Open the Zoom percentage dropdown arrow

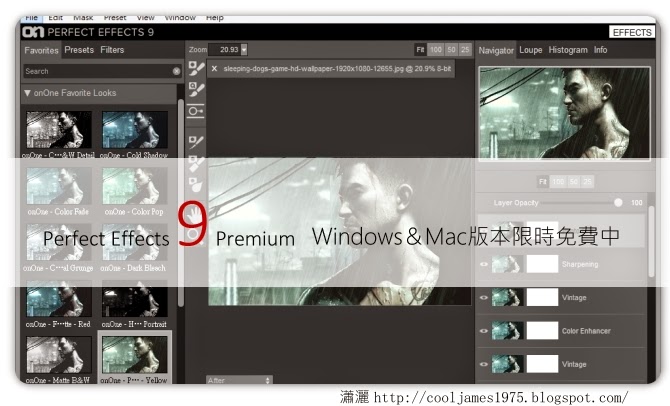[x=244, y=50]
